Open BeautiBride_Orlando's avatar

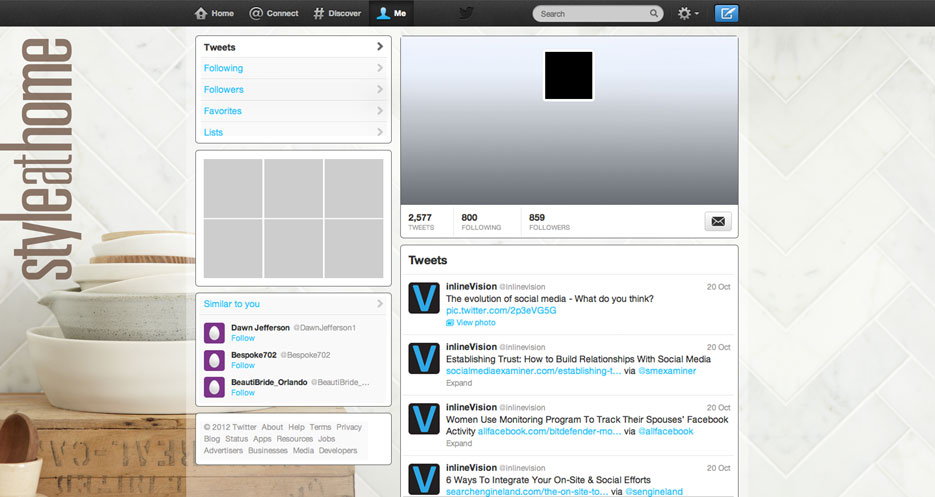214,387
